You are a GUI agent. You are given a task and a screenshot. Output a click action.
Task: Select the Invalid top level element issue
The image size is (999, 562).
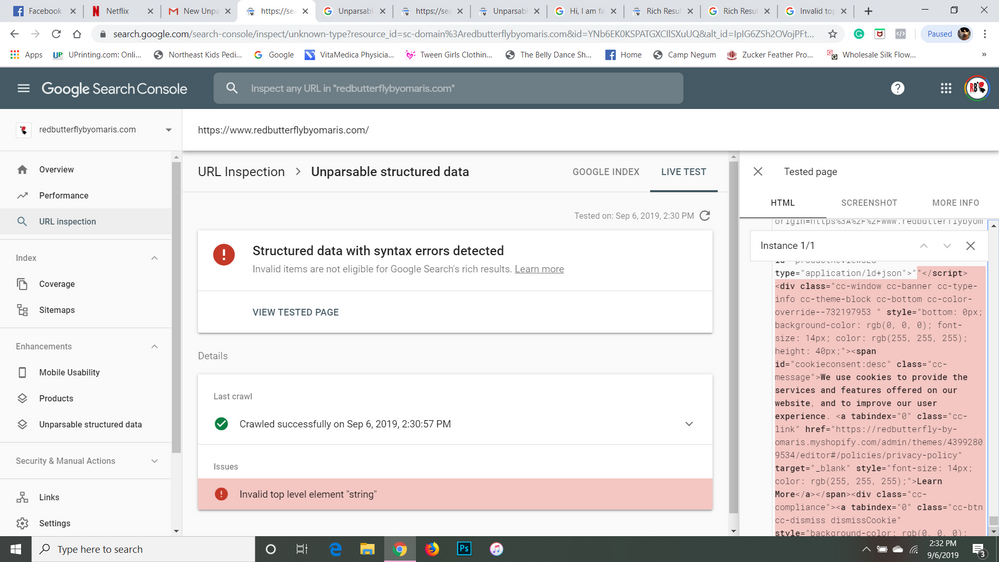coord(455,494)
